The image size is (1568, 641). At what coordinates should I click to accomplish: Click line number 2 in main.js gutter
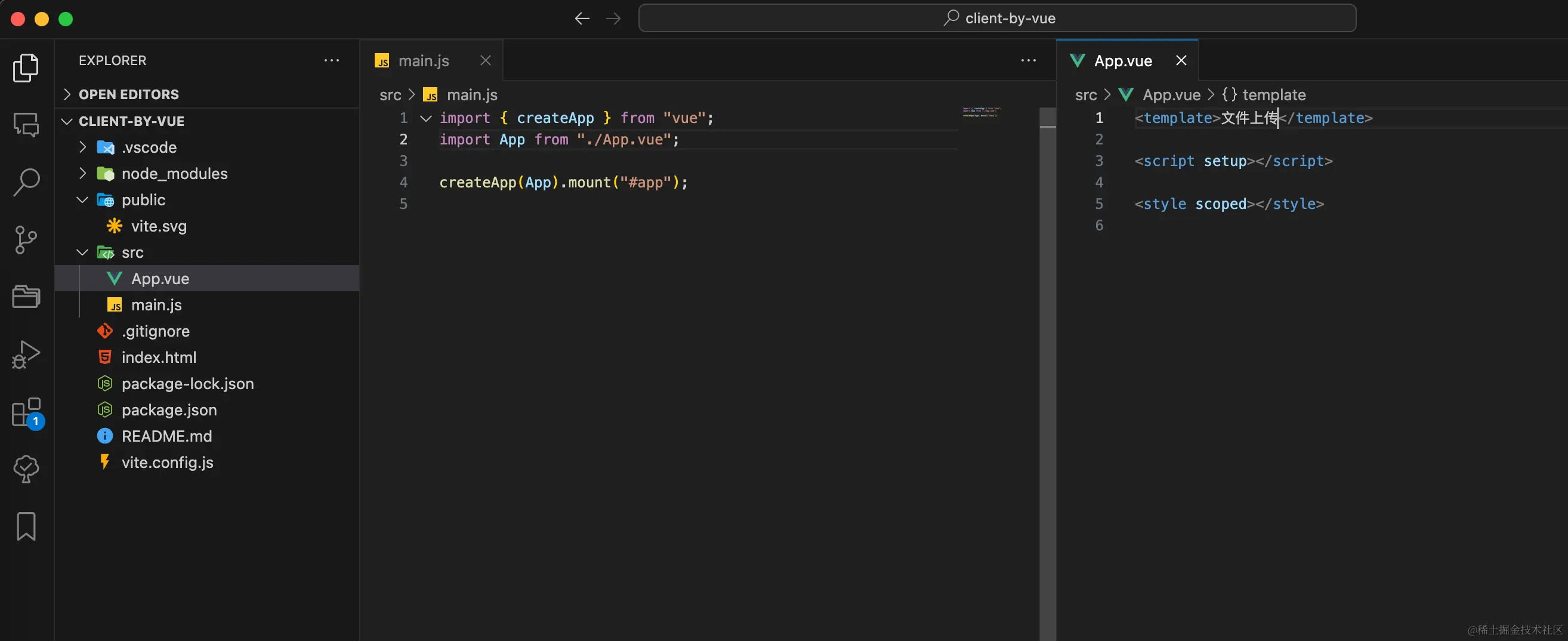point(403,140)
